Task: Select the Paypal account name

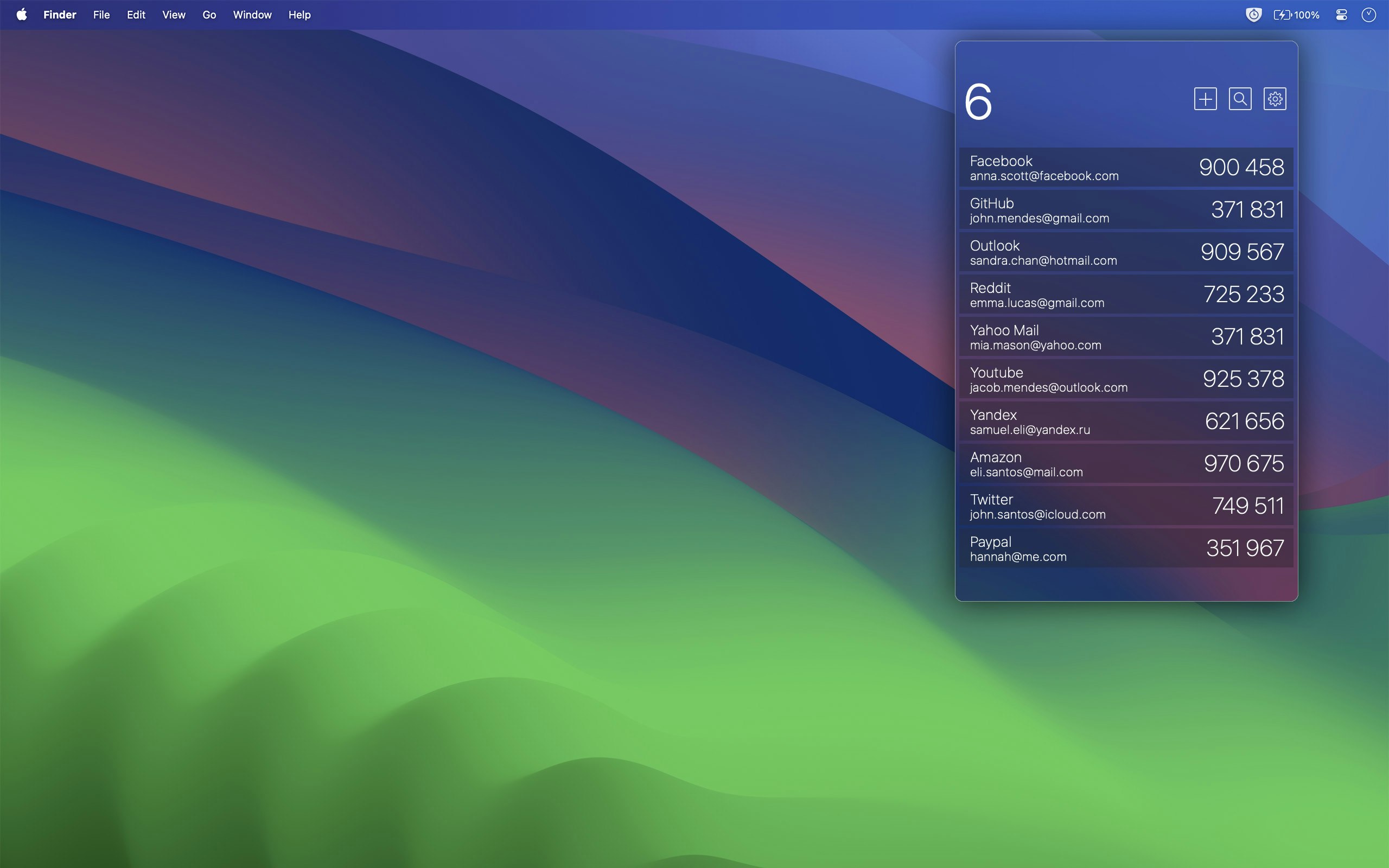Action: (990, 542)
